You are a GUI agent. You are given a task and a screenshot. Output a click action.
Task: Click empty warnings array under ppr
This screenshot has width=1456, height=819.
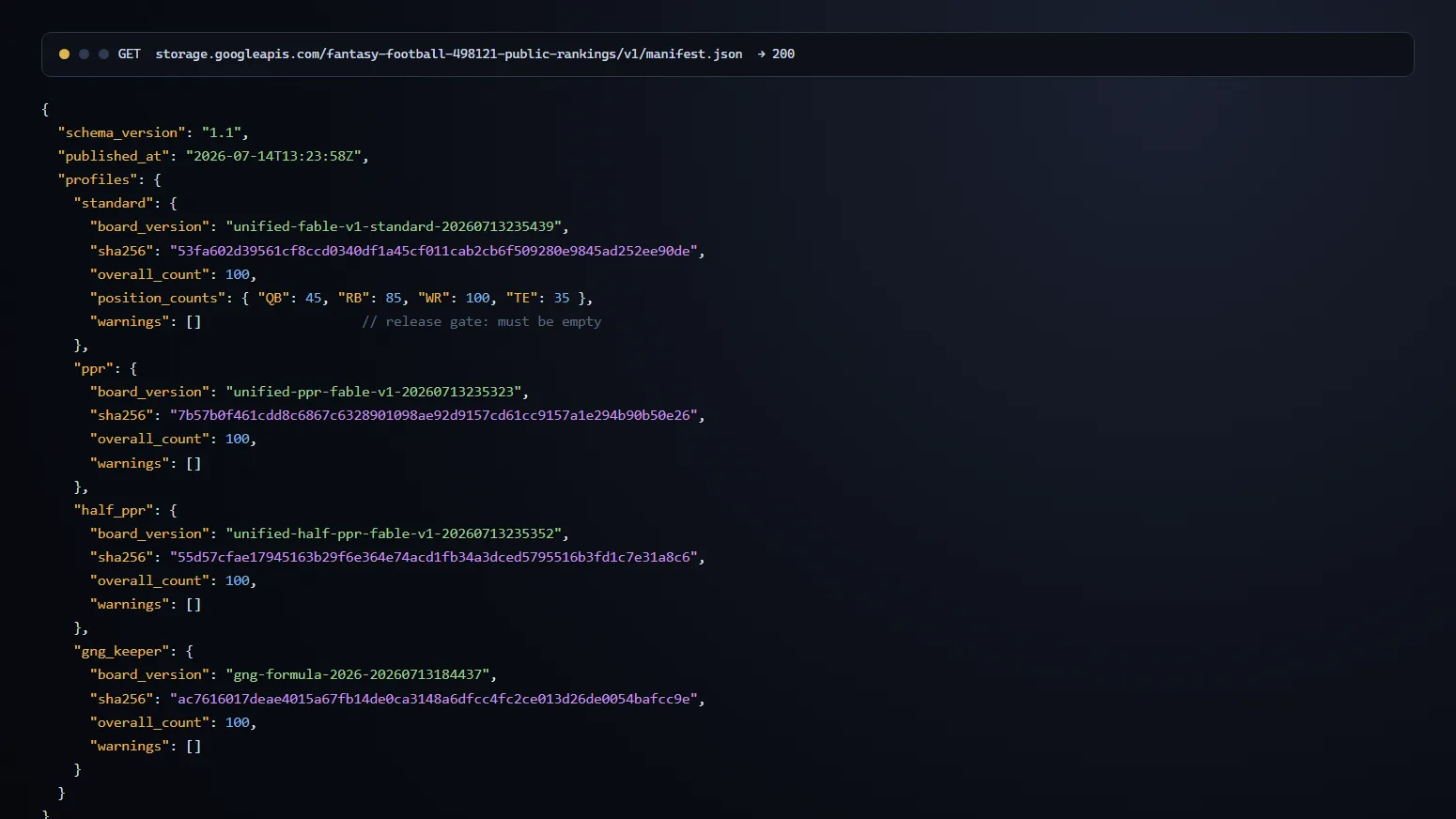(x=194, y=463)
